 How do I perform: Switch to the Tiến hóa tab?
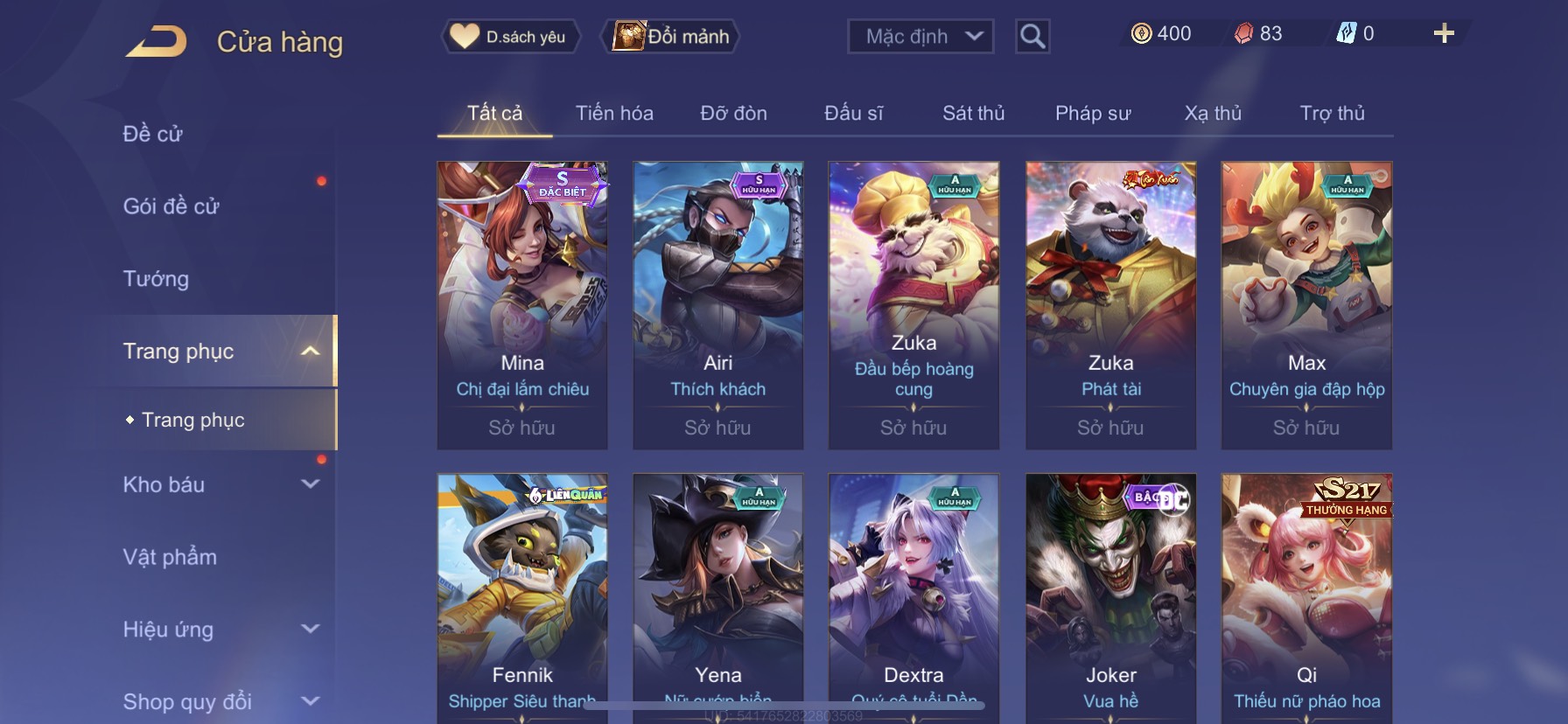[614, 113]
